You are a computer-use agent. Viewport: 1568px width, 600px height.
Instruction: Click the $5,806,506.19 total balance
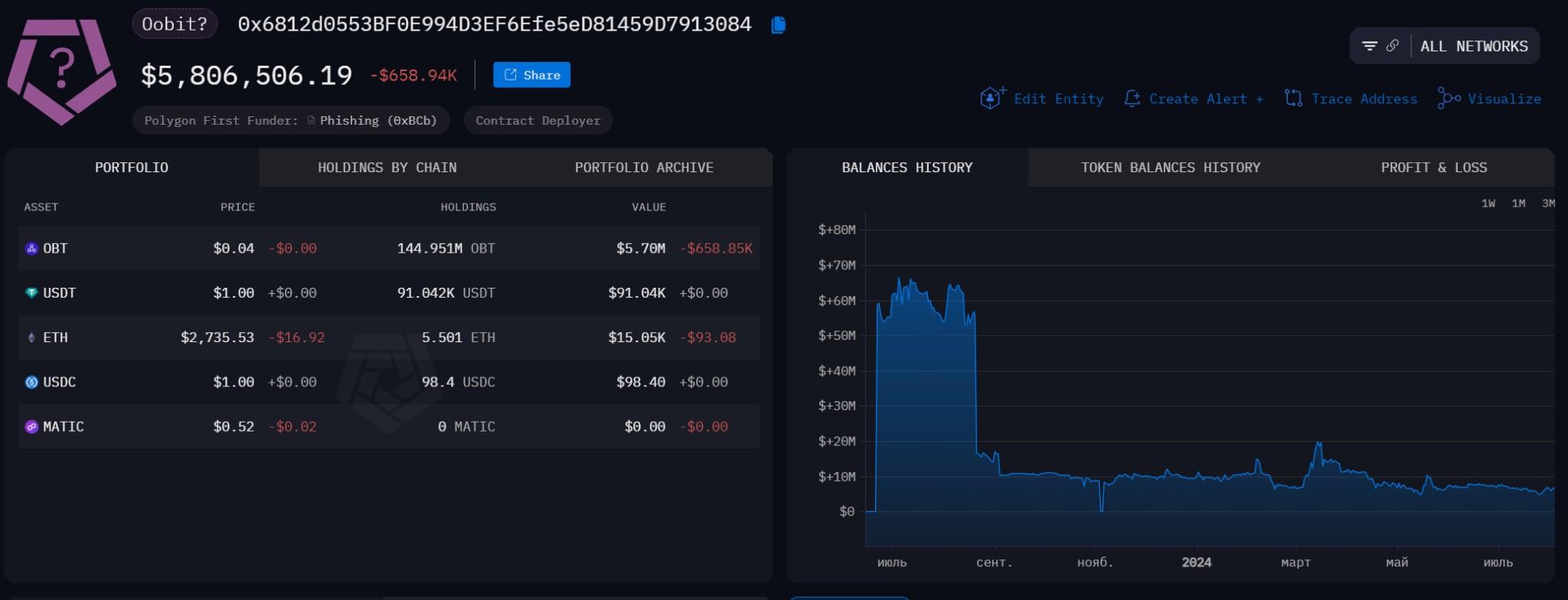tap(247, 75)
